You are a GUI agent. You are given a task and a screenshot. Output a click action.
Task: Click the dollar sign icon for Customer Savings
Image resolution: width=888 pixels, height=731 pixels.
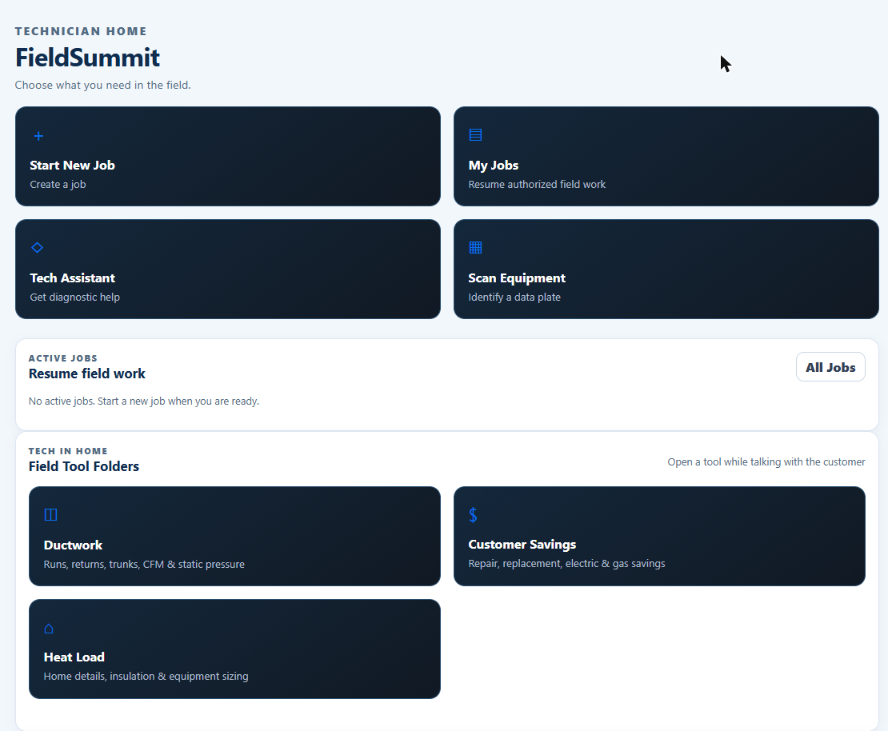coord(473,515)
